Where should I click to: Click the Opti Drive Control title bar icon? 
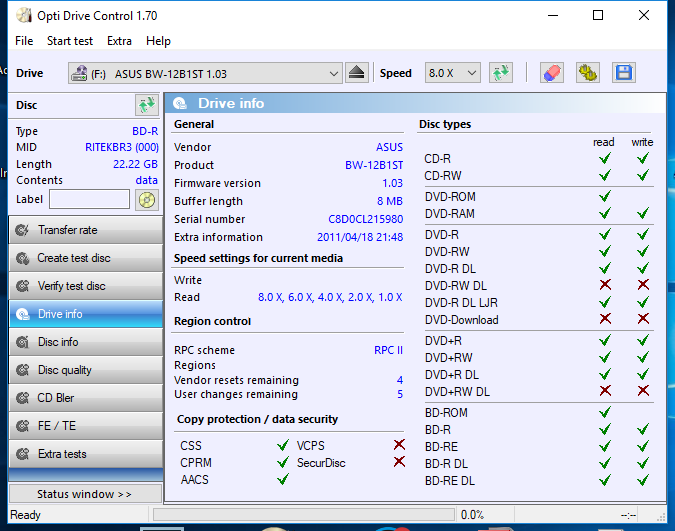(x=24, y=16)
